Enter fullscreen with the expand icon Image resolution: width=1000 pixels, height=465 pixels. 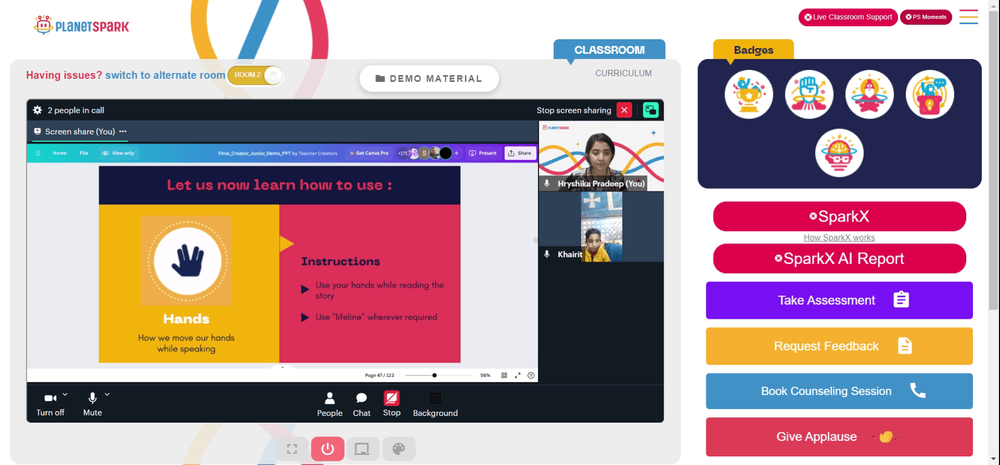coord(292,449)
